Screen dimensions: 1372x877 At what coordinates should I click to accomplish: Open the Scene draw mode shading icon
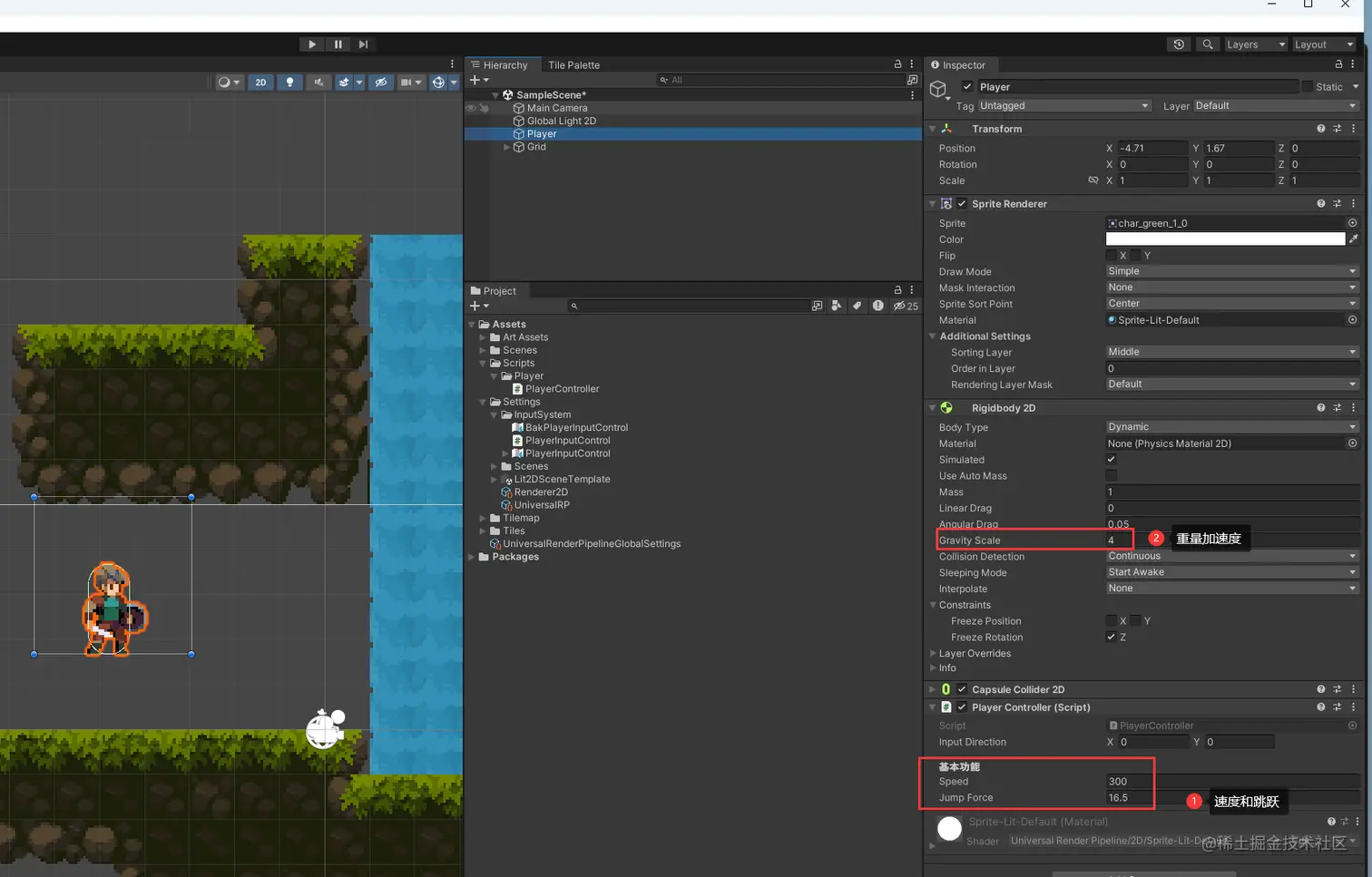(x=224, y=83)
